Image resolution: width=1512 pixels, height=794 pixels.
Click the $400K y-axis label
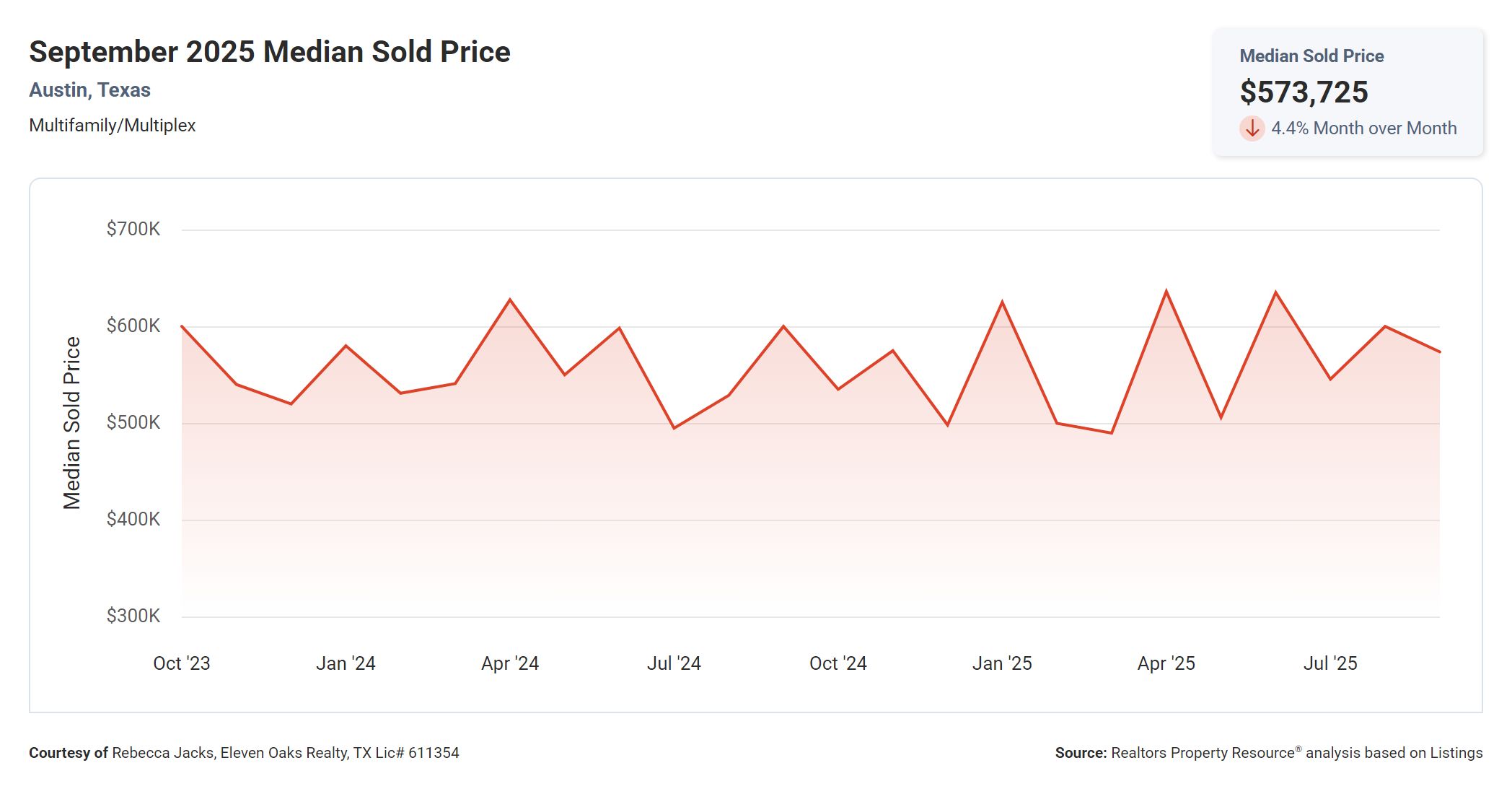[133, 519]
